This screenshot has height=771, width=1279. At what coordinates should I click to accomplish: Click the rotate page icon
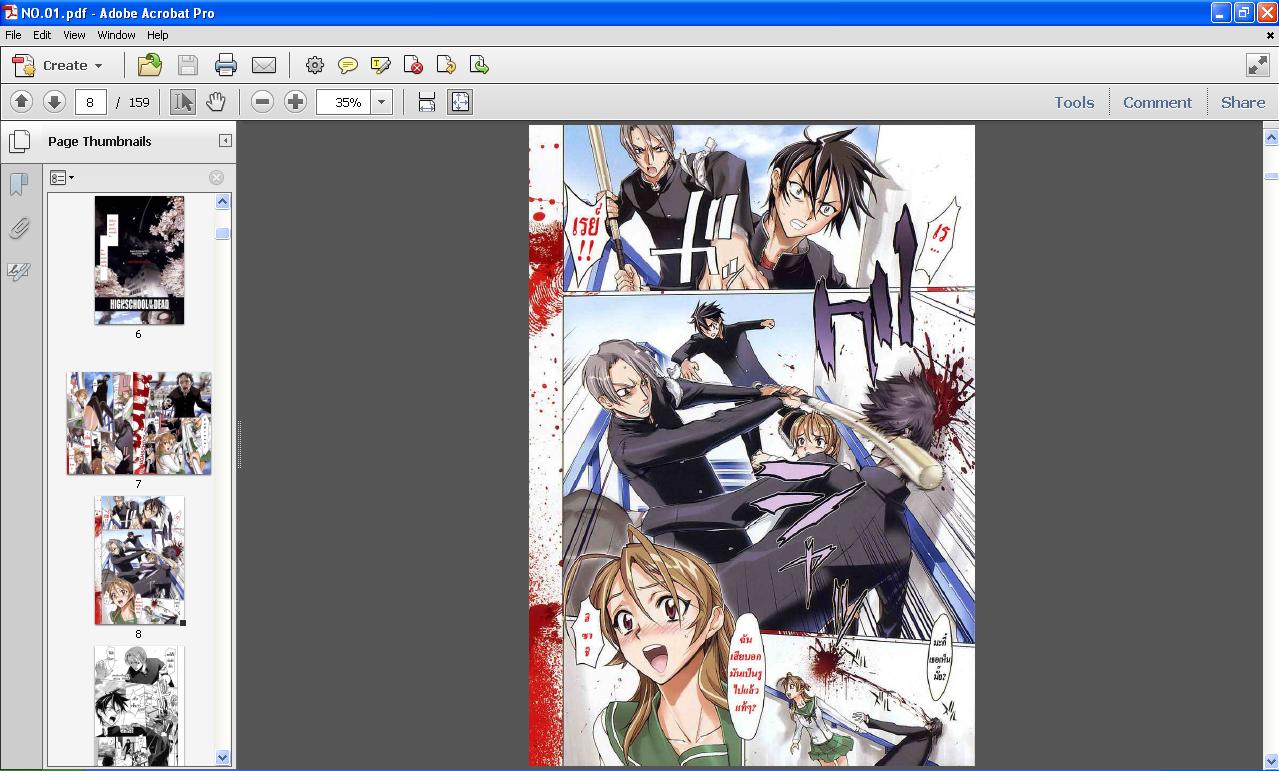(x=446, y=66)
